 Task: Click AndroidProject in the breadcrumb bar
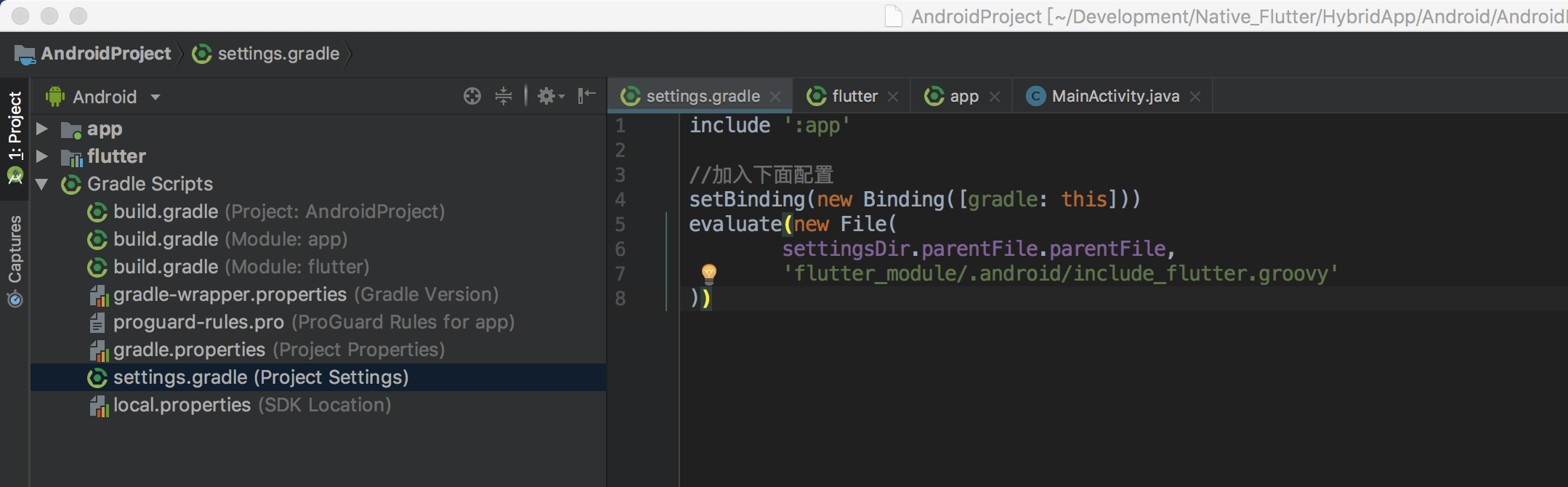pyautogui.click(x=106, y=54)
